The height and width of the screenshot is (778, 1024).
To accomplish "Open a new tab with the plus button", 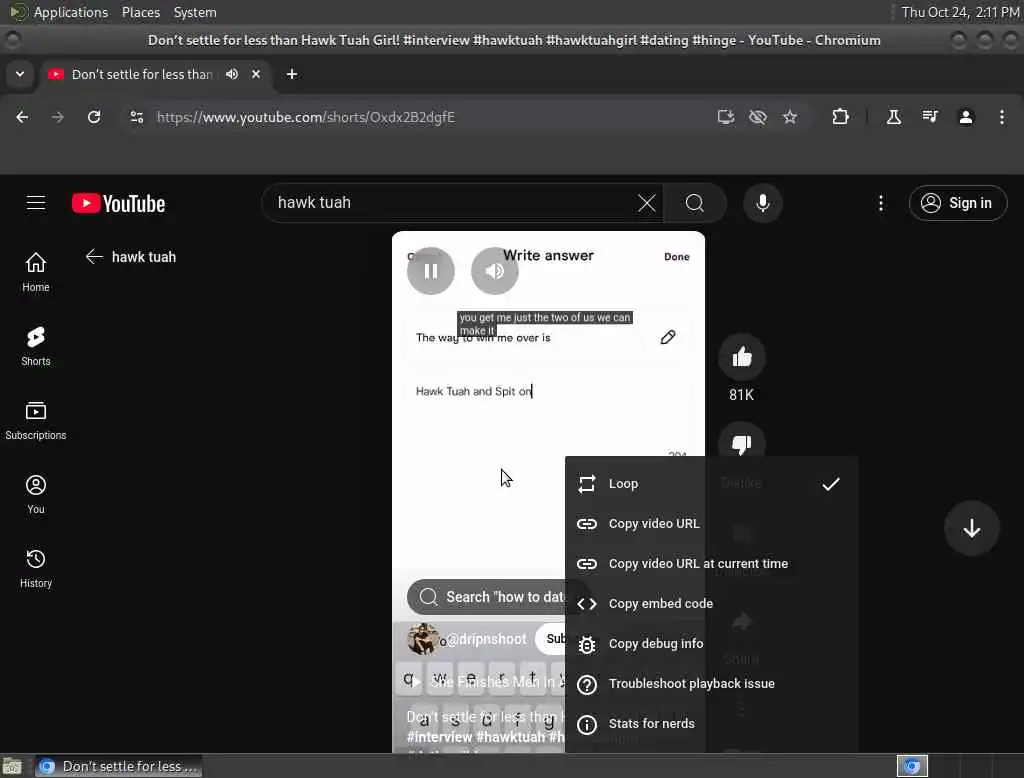I will click(292, 74).
